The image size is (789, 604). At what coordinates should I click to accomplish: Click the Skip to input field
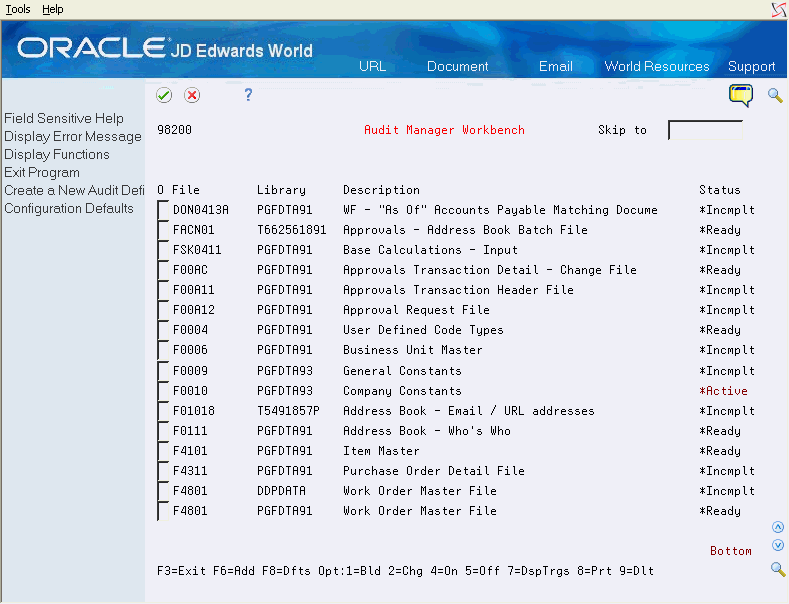pyautogui.click(x=705, y=130)
